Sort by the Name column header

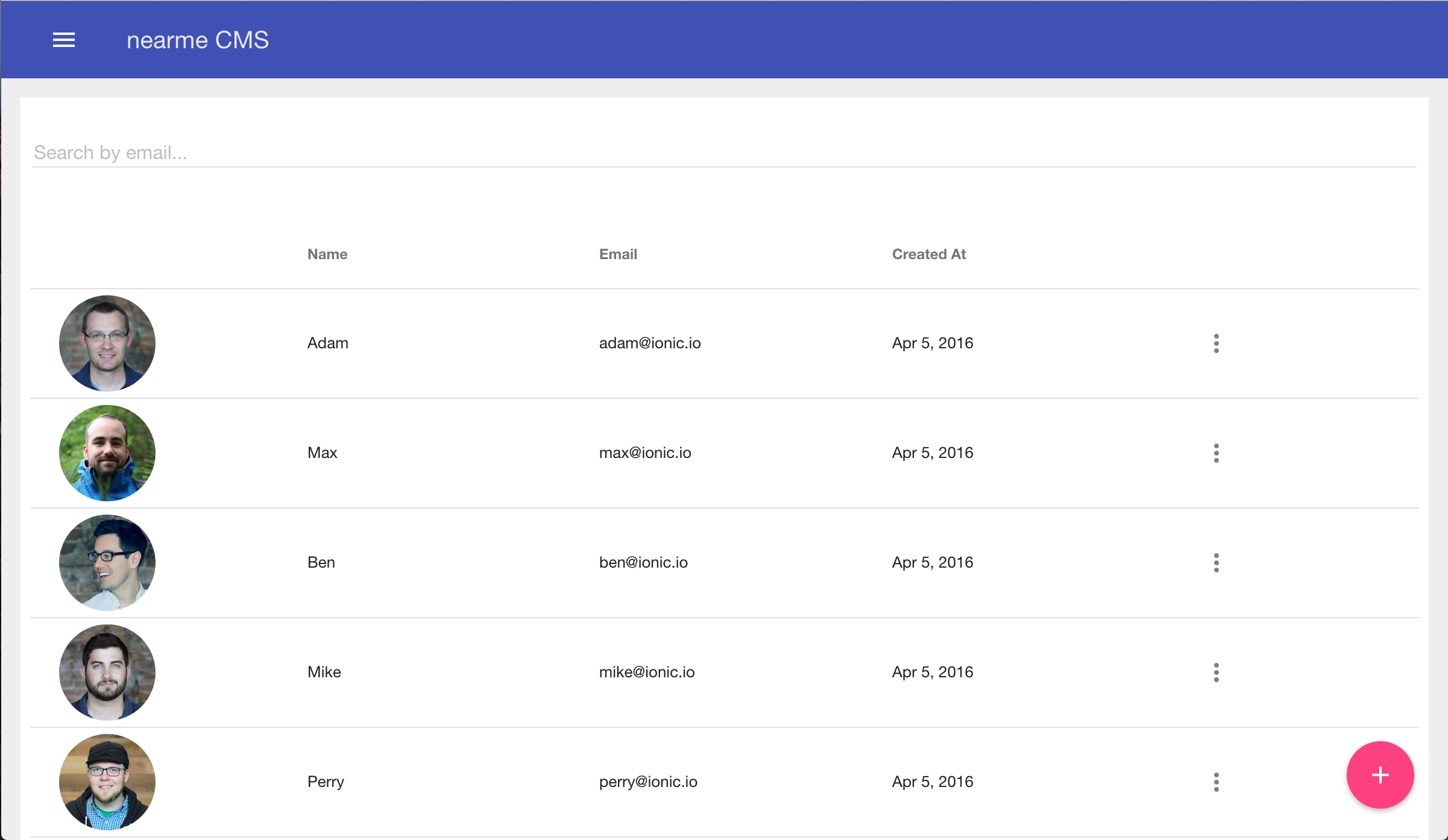(x=327, y=254)
